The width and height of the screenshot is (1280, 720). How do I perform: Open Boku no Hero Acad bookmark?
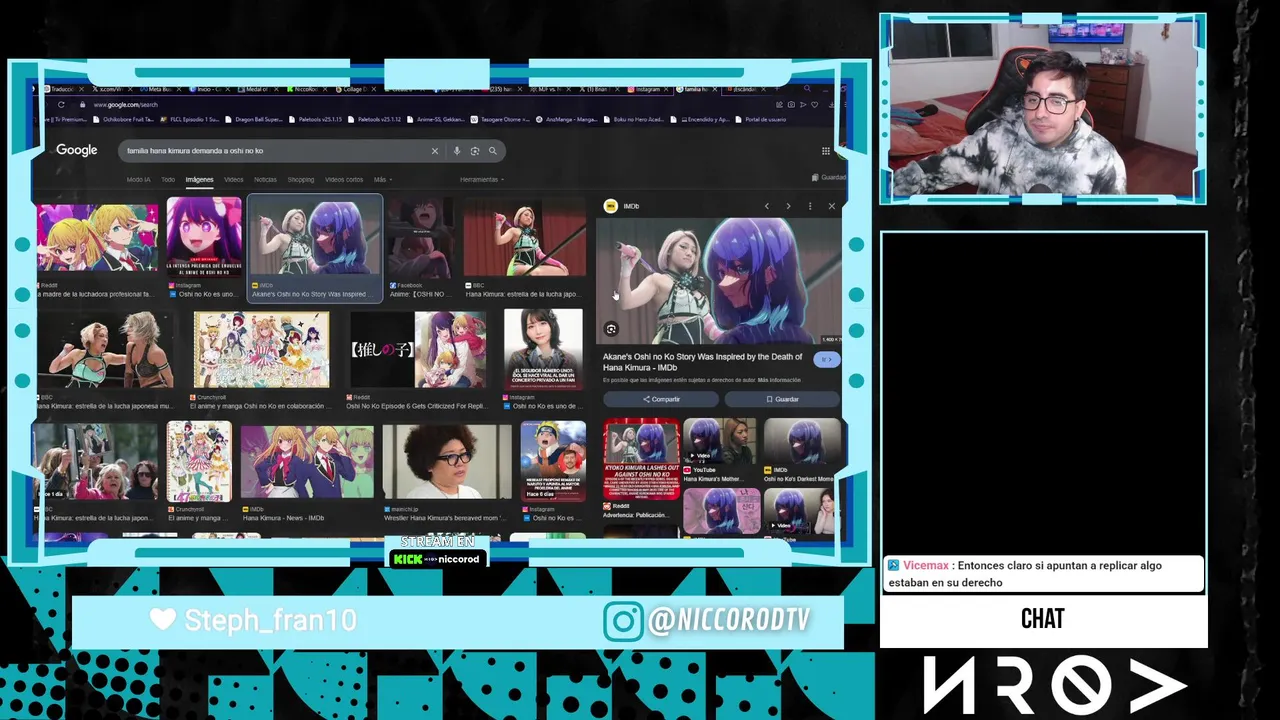click(x=635, y=119)
